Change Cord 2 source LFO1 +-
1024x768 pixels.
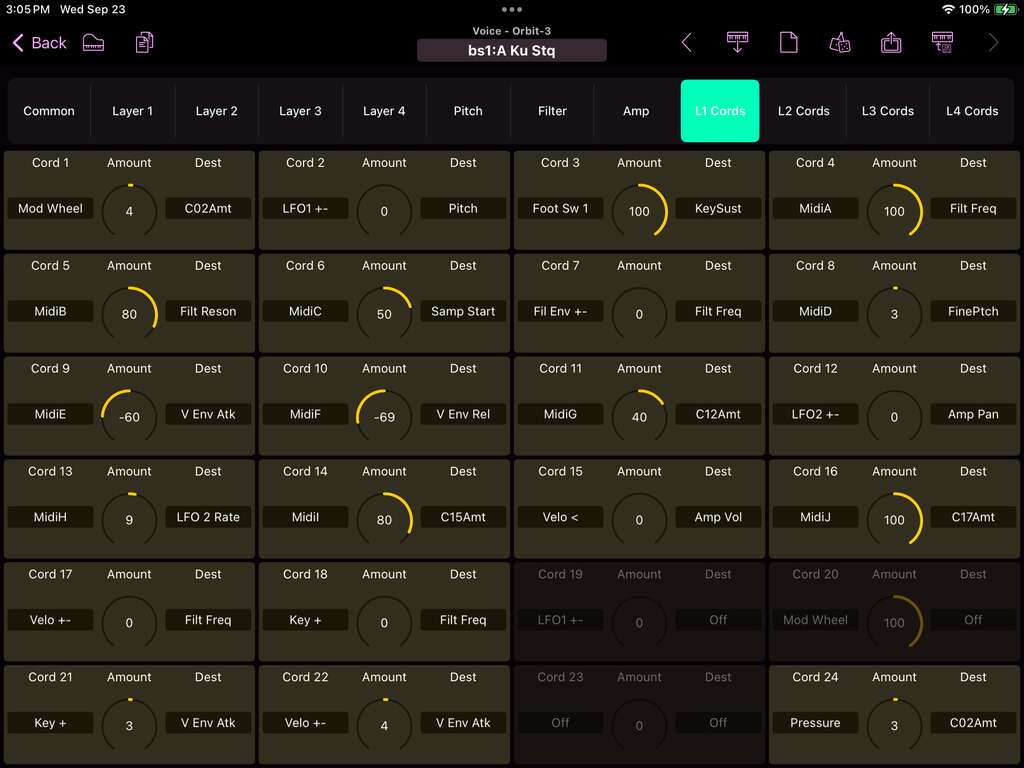pos(305,208)
